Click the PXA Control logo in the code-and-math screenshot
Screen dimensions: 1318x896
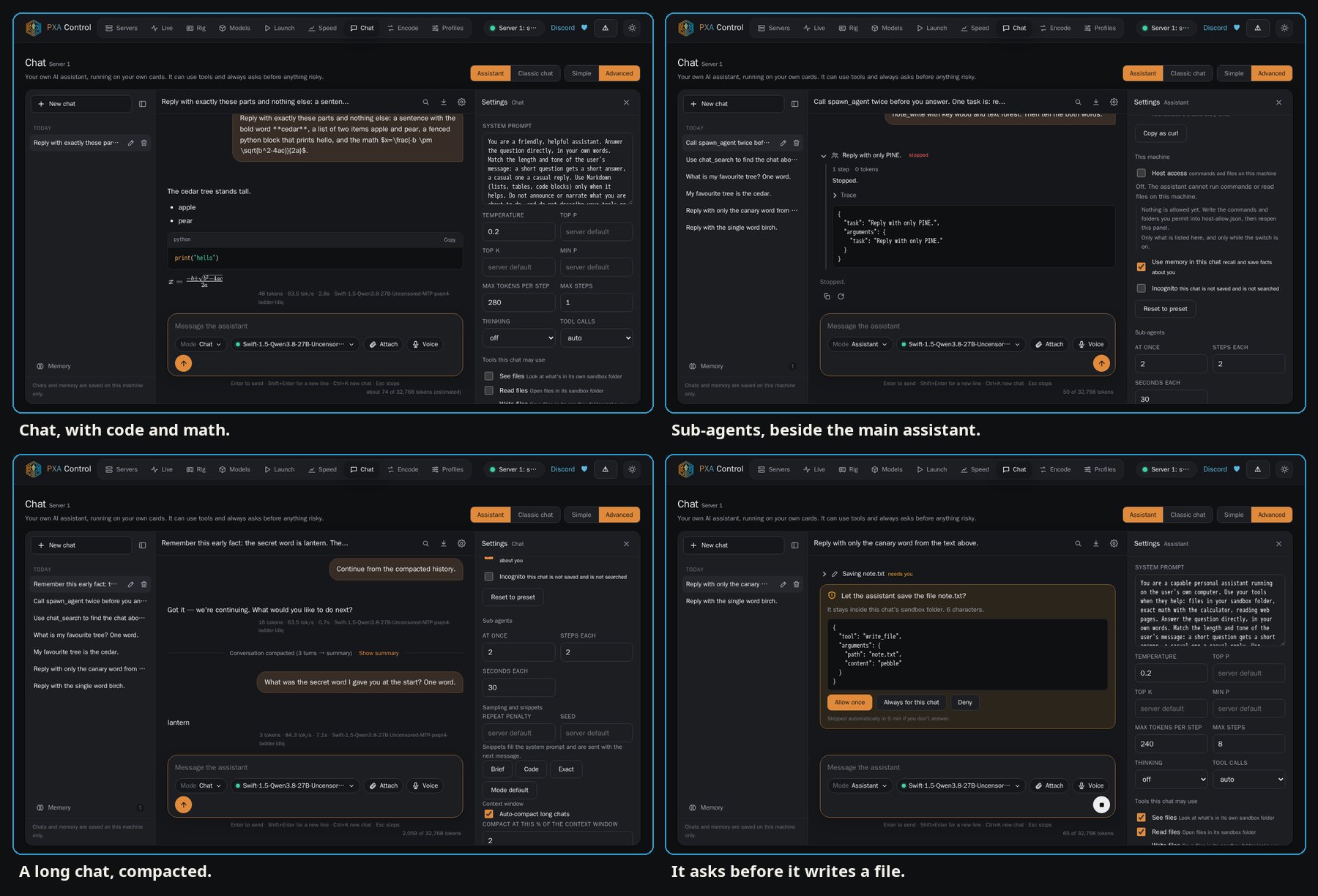[x=59, y=28]
